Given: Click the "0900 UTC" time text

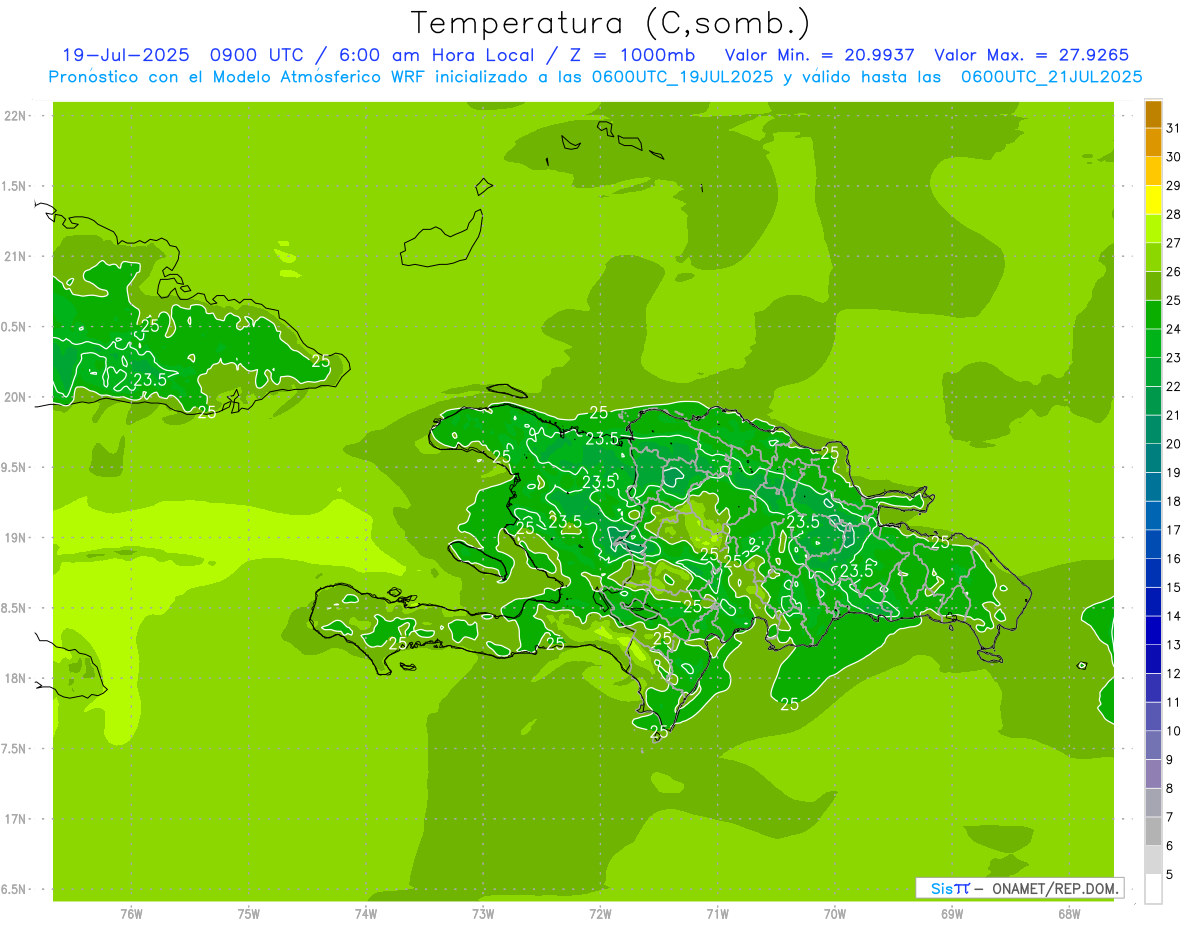Looking at the screenshot, I should point(257,55).
